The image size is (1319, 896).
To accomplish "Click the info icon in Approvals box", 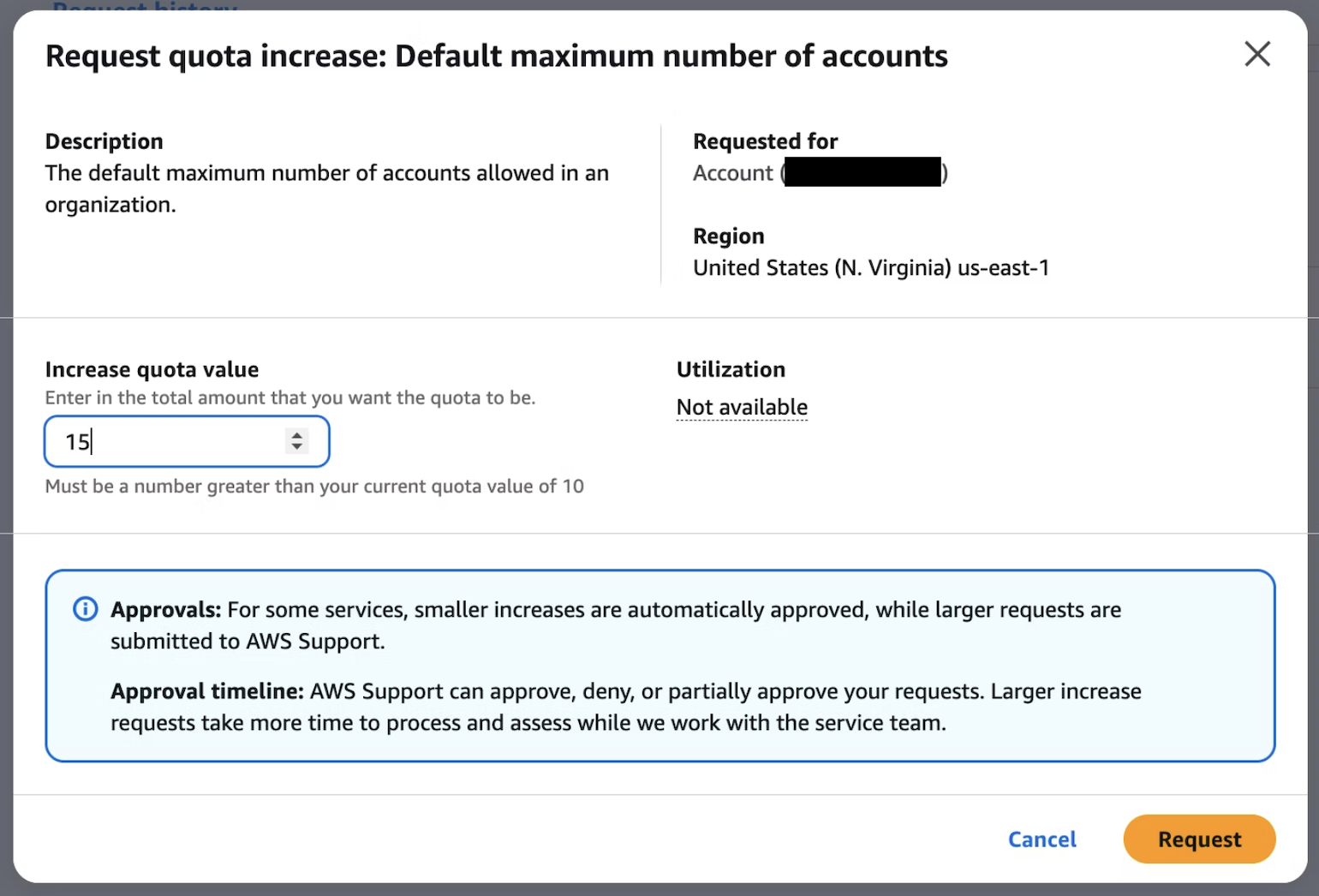I will click(86, 609).
